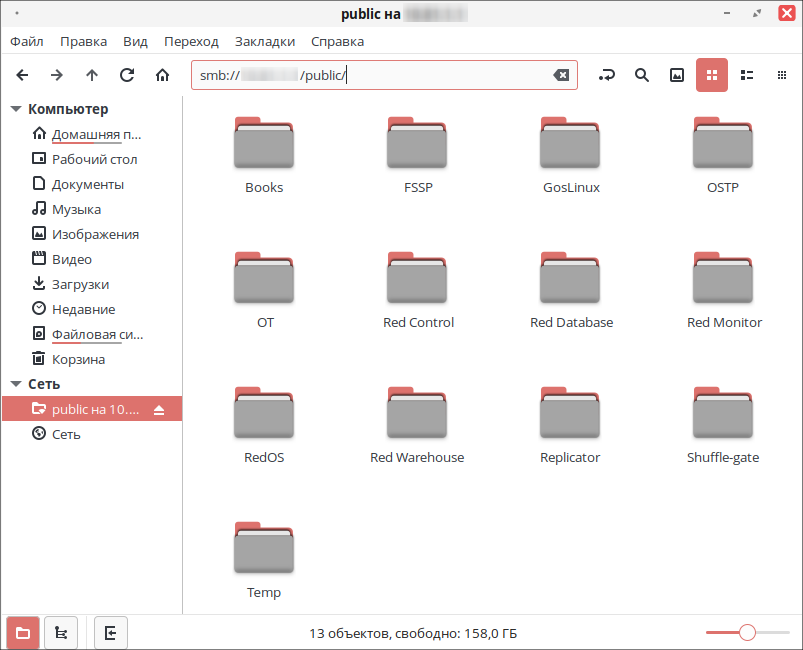
Task: Eject the mounted public share
Action: pyautogui.click(x=159, y=410)
